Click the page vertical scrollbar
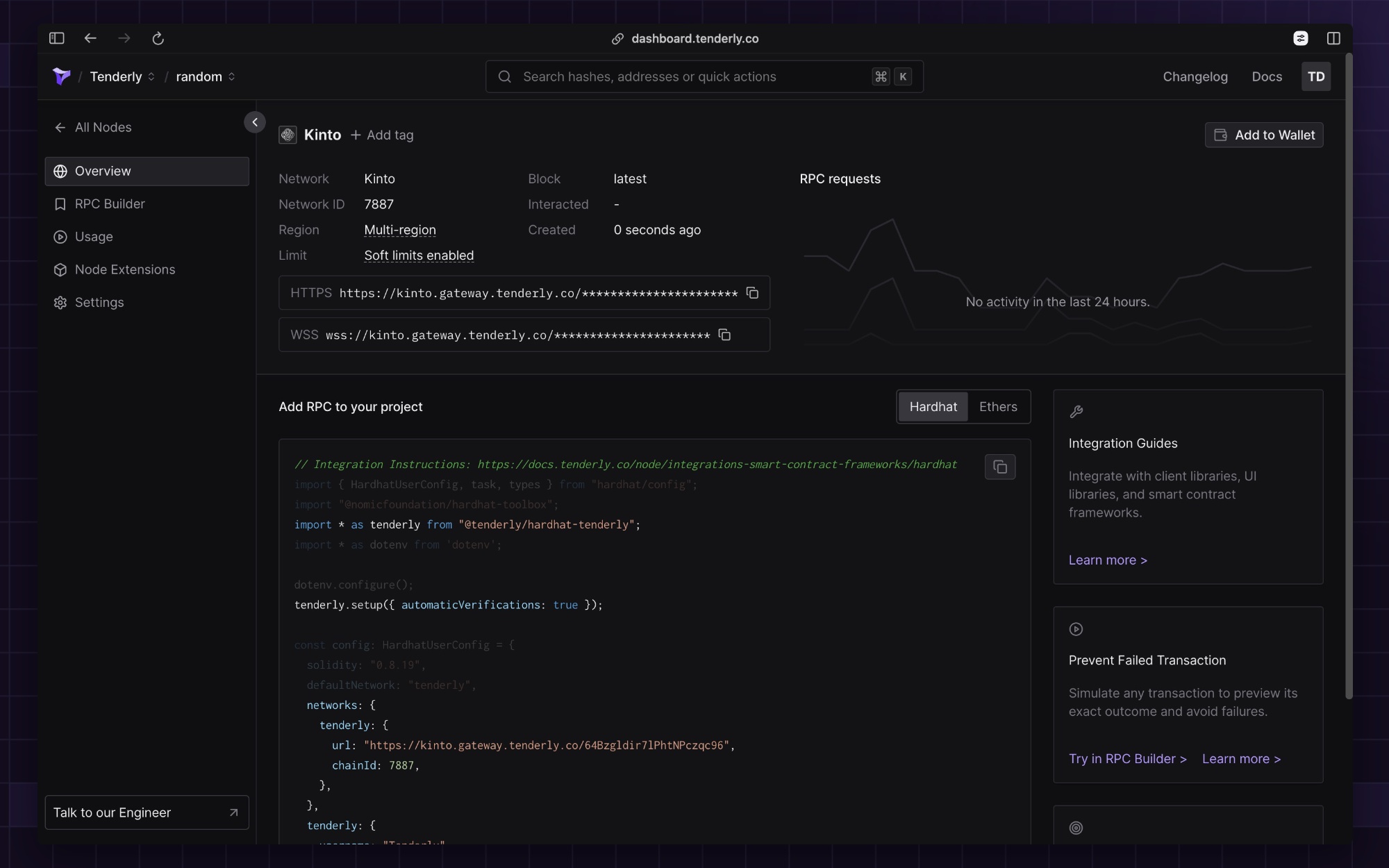This screenshot has height=868, width=1389. click(x=1349, y=376)
